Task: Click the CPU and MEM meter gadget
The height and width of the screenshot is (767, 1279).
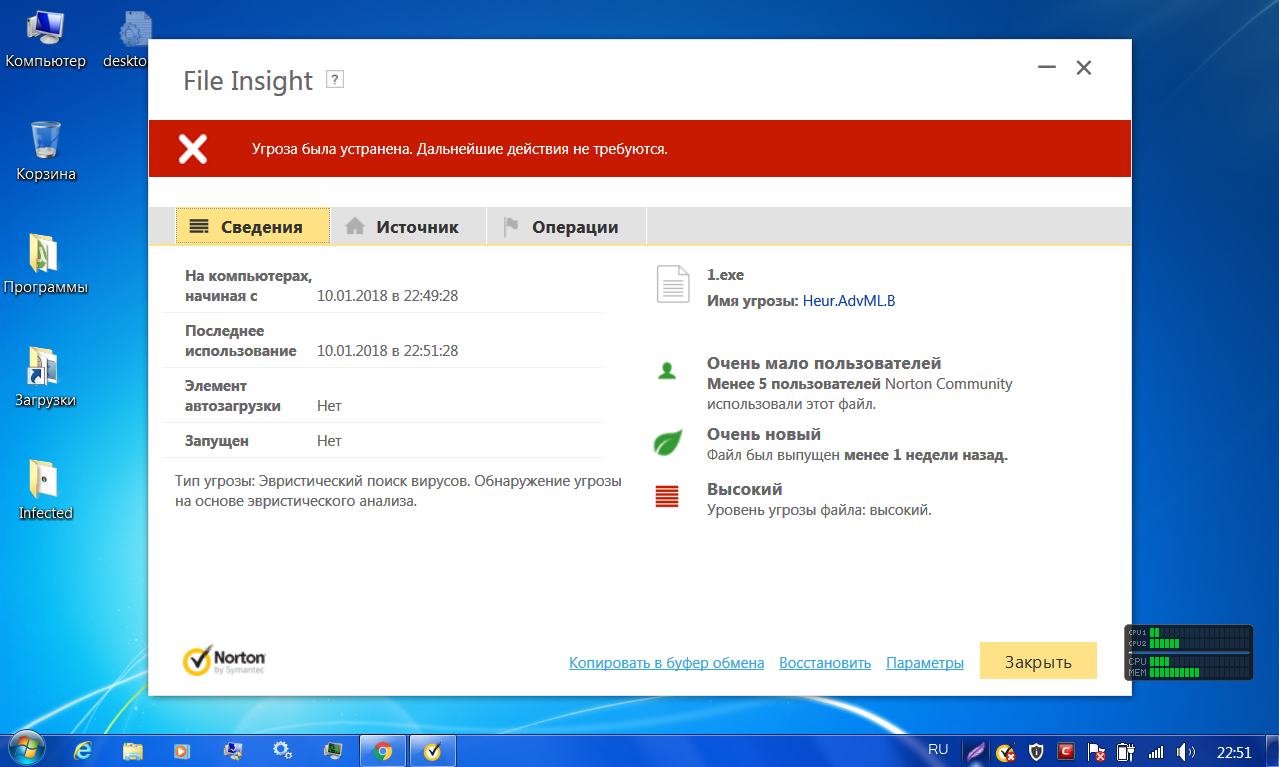Action: tap(1188, 653)
